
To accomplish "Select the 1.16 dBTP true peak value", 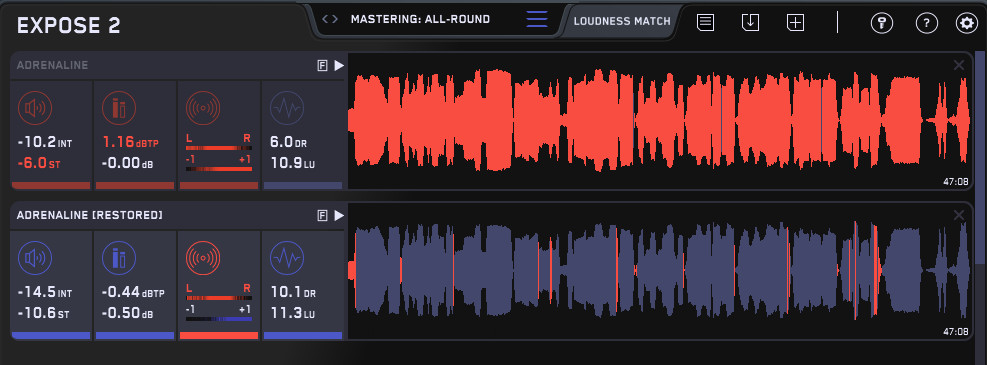I will click(x=130, y=143).
